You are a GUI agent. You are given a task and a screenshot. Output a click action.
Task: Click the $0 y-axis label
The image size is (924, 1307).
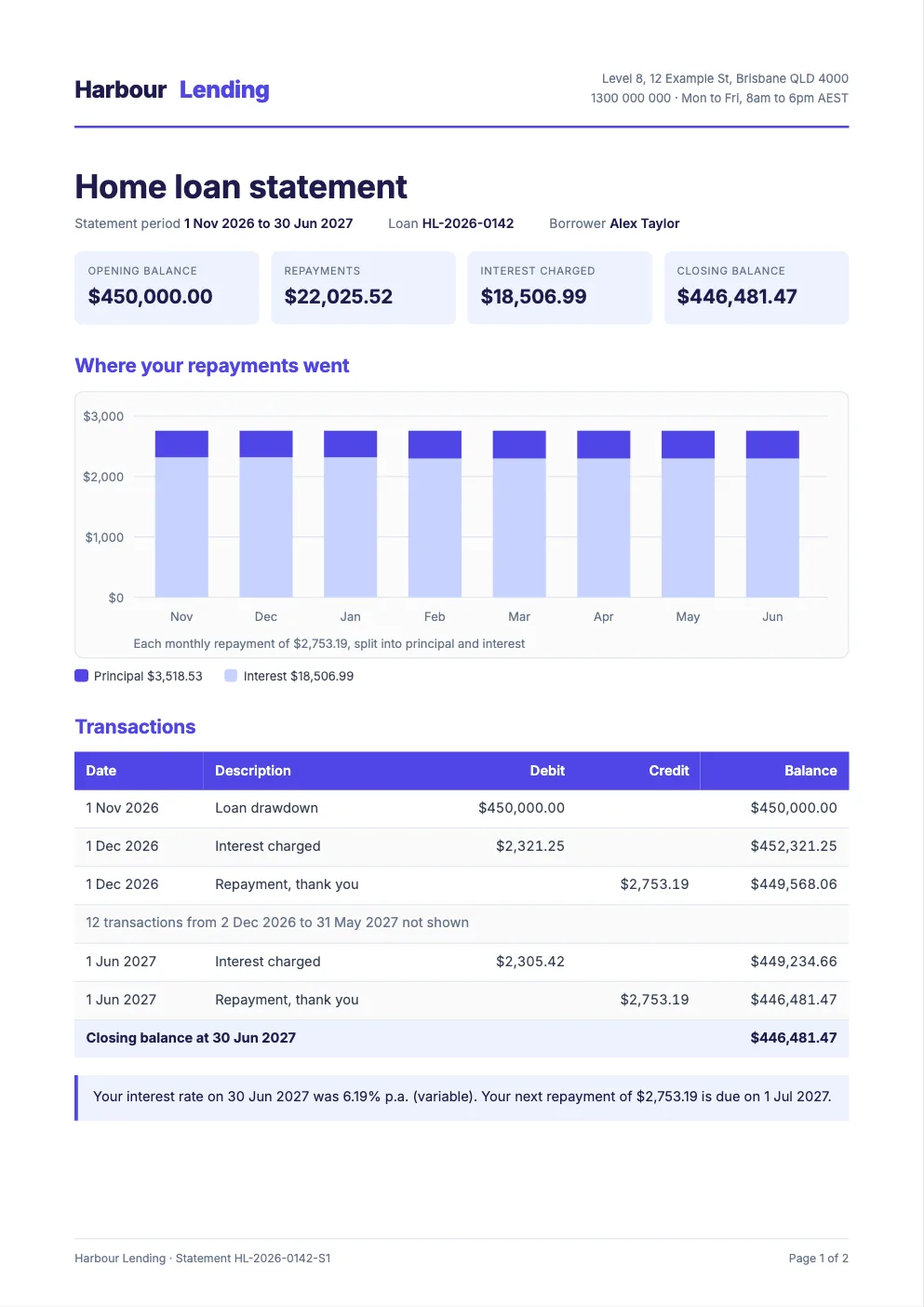(116, 598)
